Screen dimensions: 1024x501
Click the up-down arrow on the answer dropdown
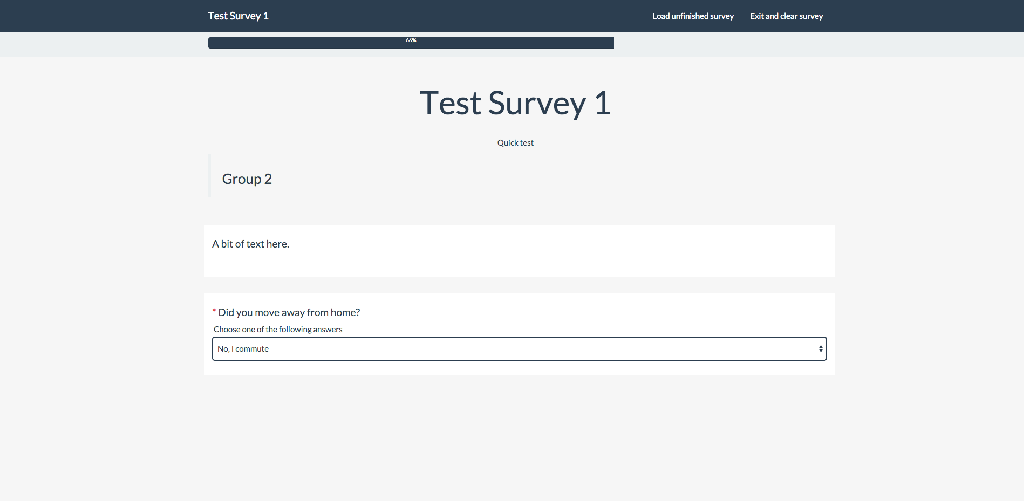(x=820, y=349)
